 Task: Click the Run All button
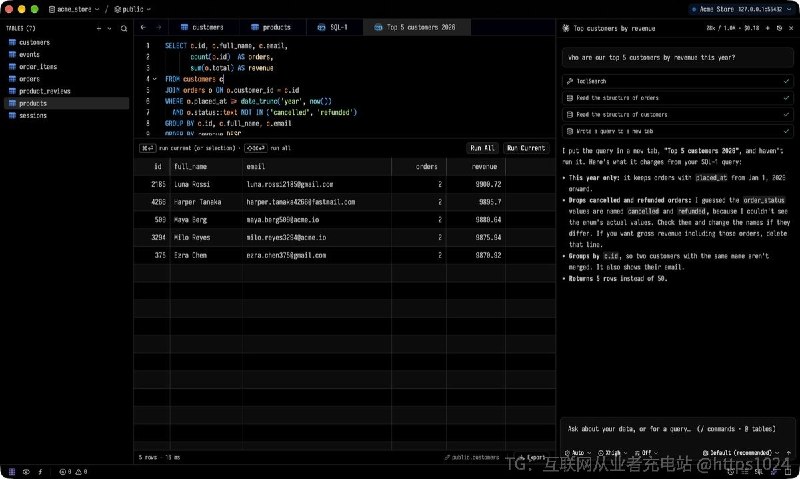coord(482,148)
